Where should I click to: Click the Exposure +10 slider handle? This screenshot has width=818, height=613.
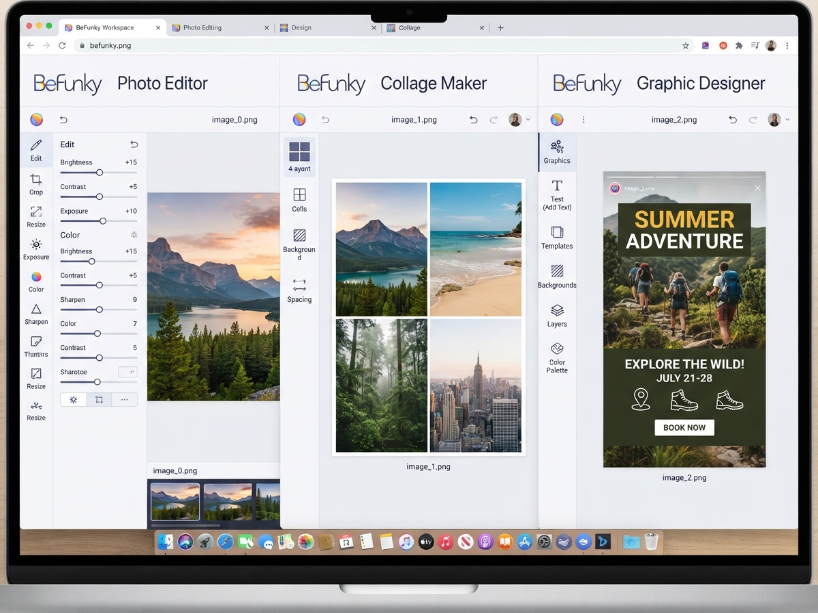(103, 221)
